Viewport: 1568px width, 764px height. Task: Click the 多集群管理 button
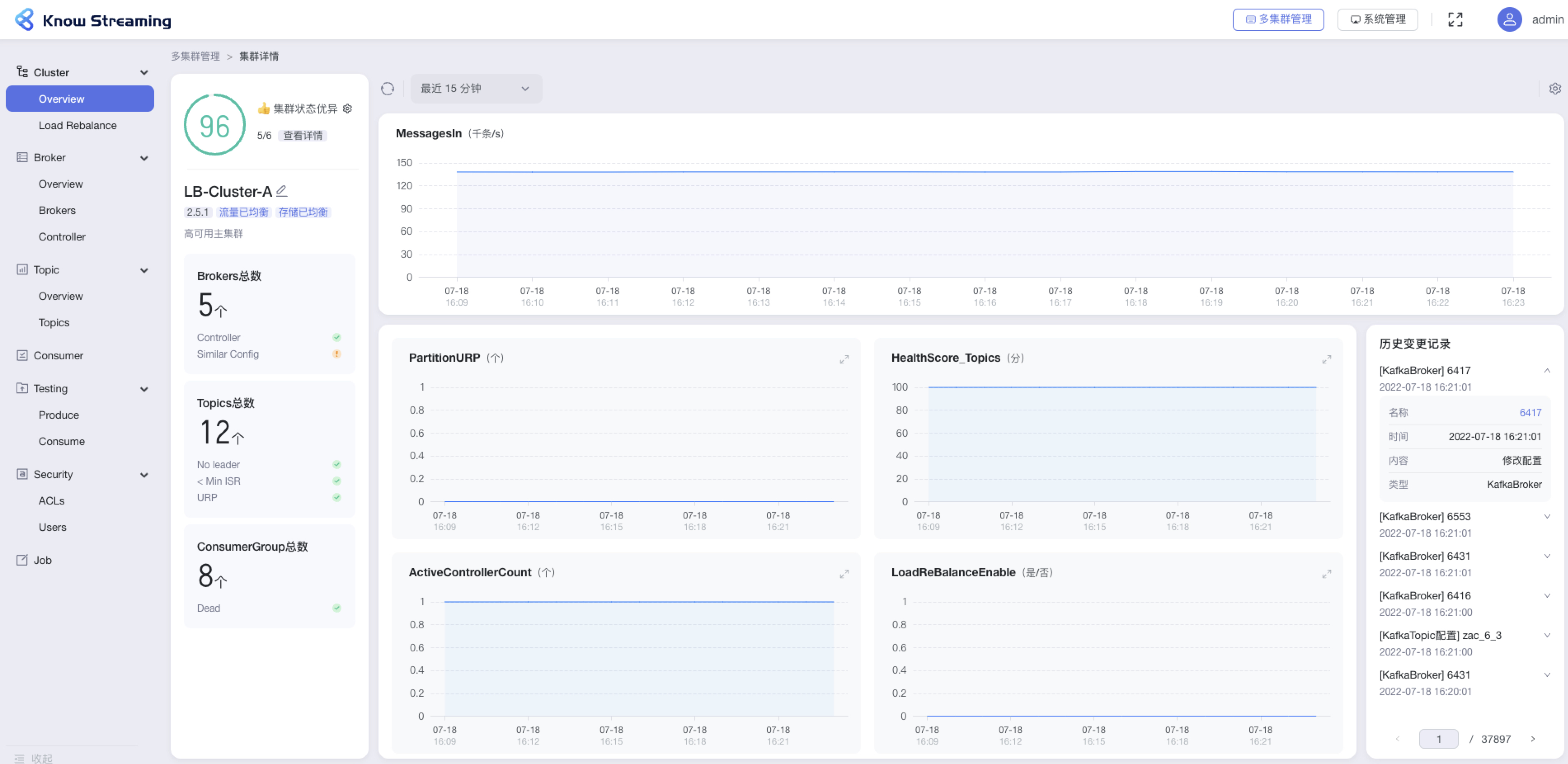[x=1278, y=19]
